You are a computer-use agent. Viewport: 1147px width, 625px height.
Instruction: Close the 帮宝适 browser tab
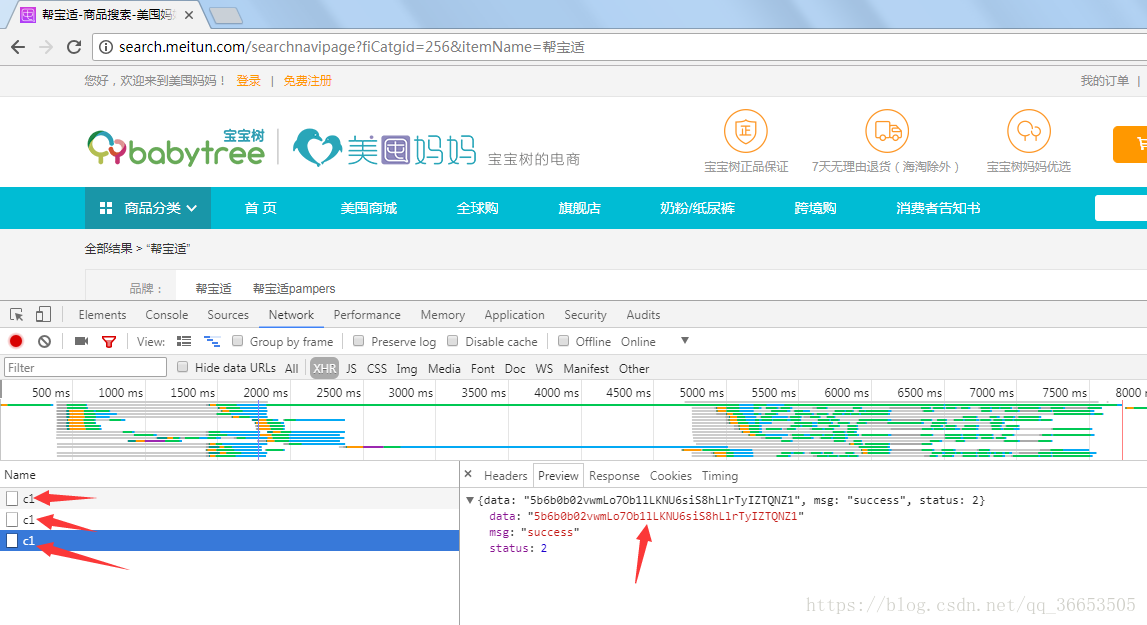(x=189, y=15)
